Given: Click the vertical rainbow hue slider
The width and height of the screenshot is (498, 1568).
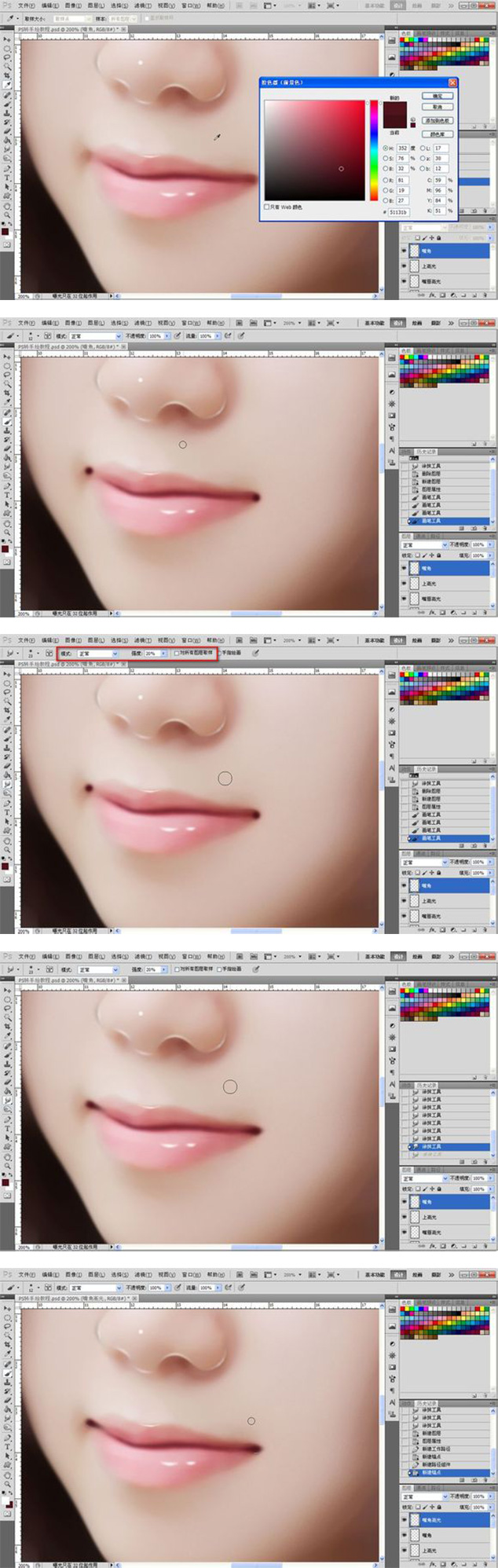Looking at the screenshot, I should [x=374, y=149].
